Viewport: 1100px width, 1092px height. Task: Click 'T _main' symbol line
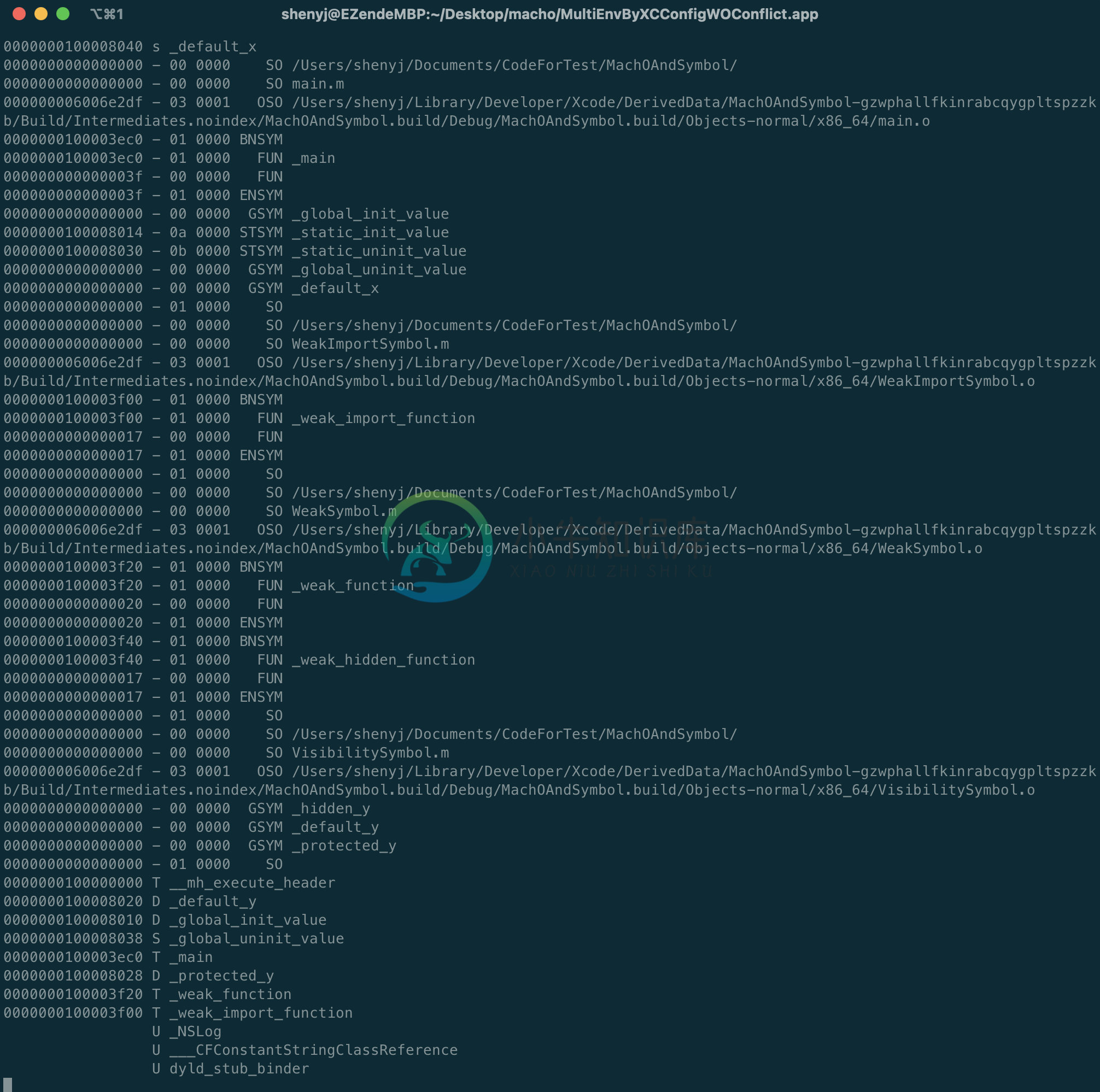(x=182, y=957)
